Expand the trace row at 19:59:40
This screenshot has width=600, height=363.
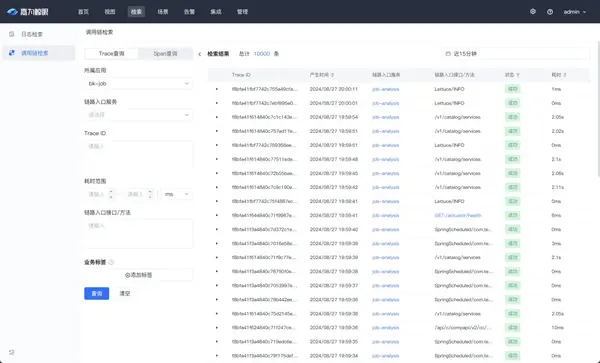click(x=217, y=230)
